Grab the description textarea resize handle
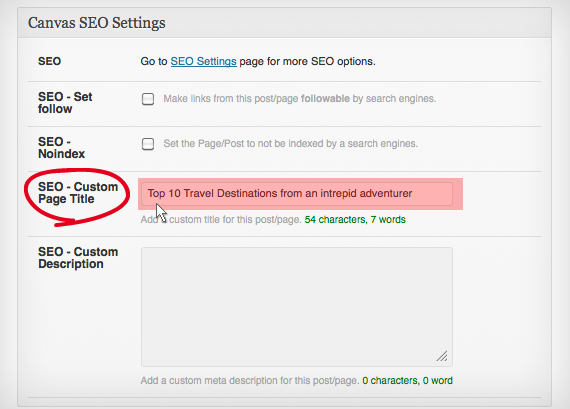Viewport: 570px width, 409px height. click(x=442, y=356)
